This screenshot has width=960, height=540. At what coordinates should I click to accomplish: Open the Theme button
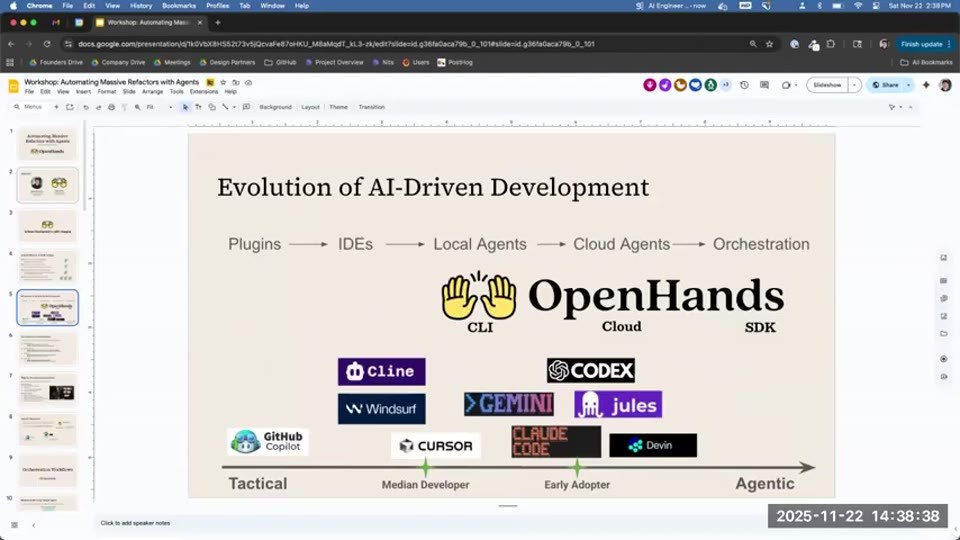pyautogui.click(x=339, y=107)
